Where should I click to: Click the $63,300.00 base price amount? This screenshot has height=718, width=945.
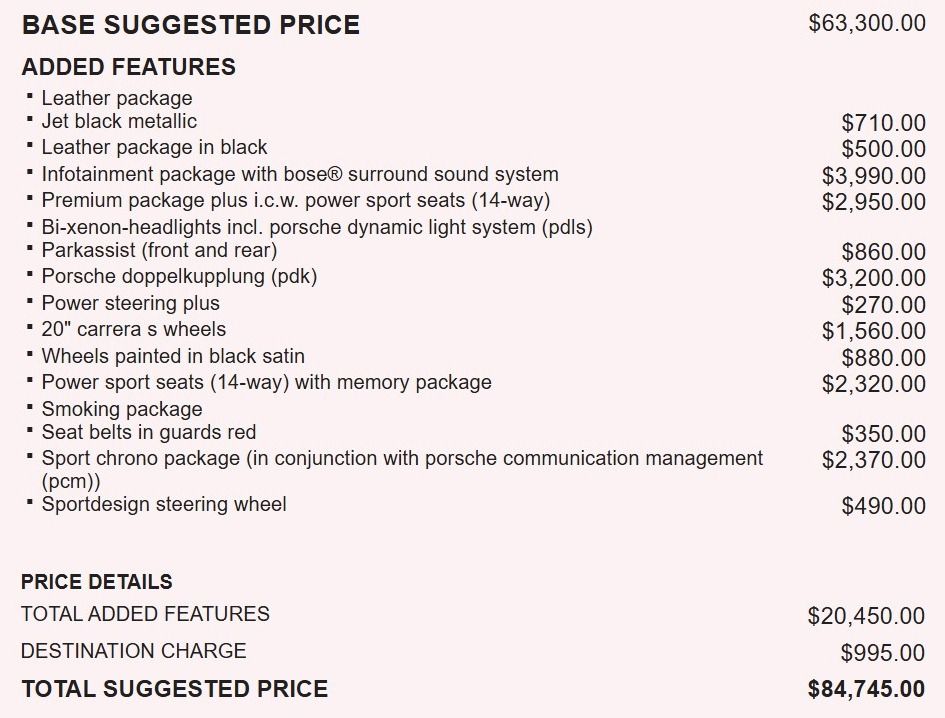(866, 24)
